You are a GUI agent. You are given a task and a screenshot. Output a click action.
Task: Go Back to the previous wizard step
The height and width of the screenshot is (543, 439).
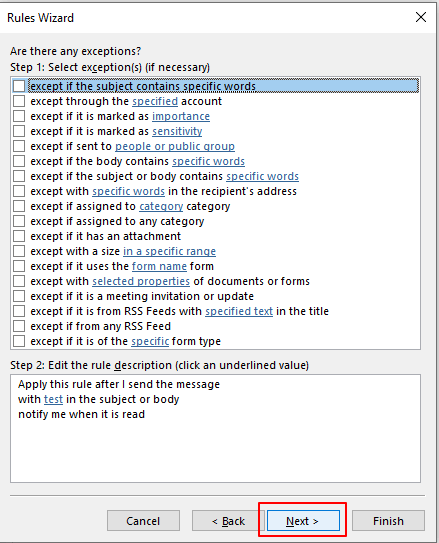pos(228,520)
